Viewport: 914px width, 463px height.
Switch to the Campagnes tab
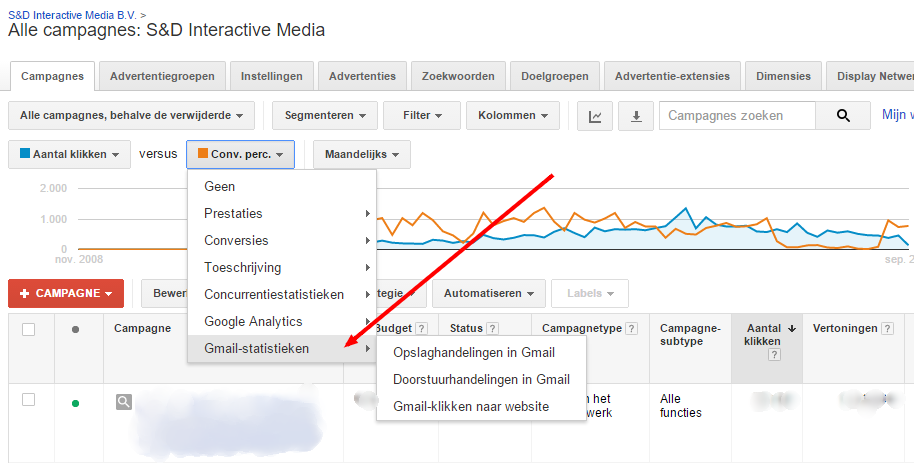(52, 76)
